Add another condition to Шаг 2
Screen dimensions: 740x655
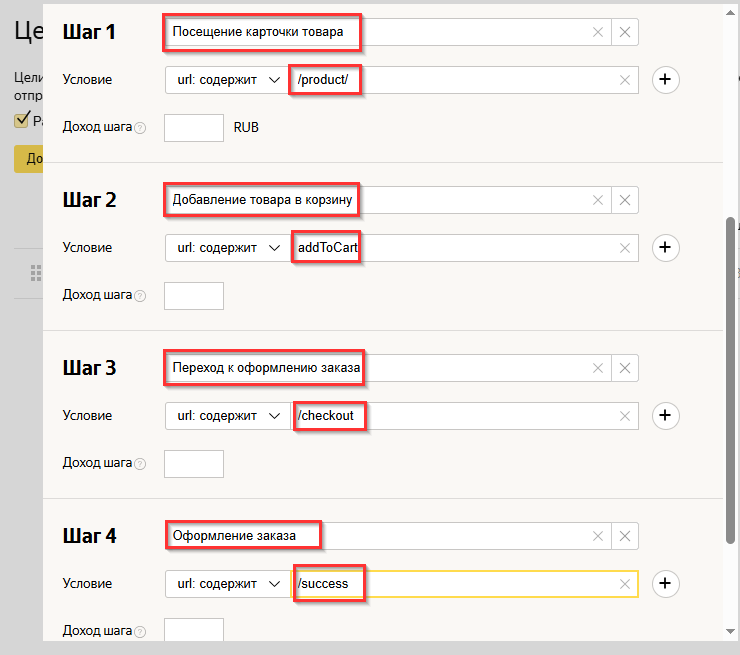click(666, 248)
